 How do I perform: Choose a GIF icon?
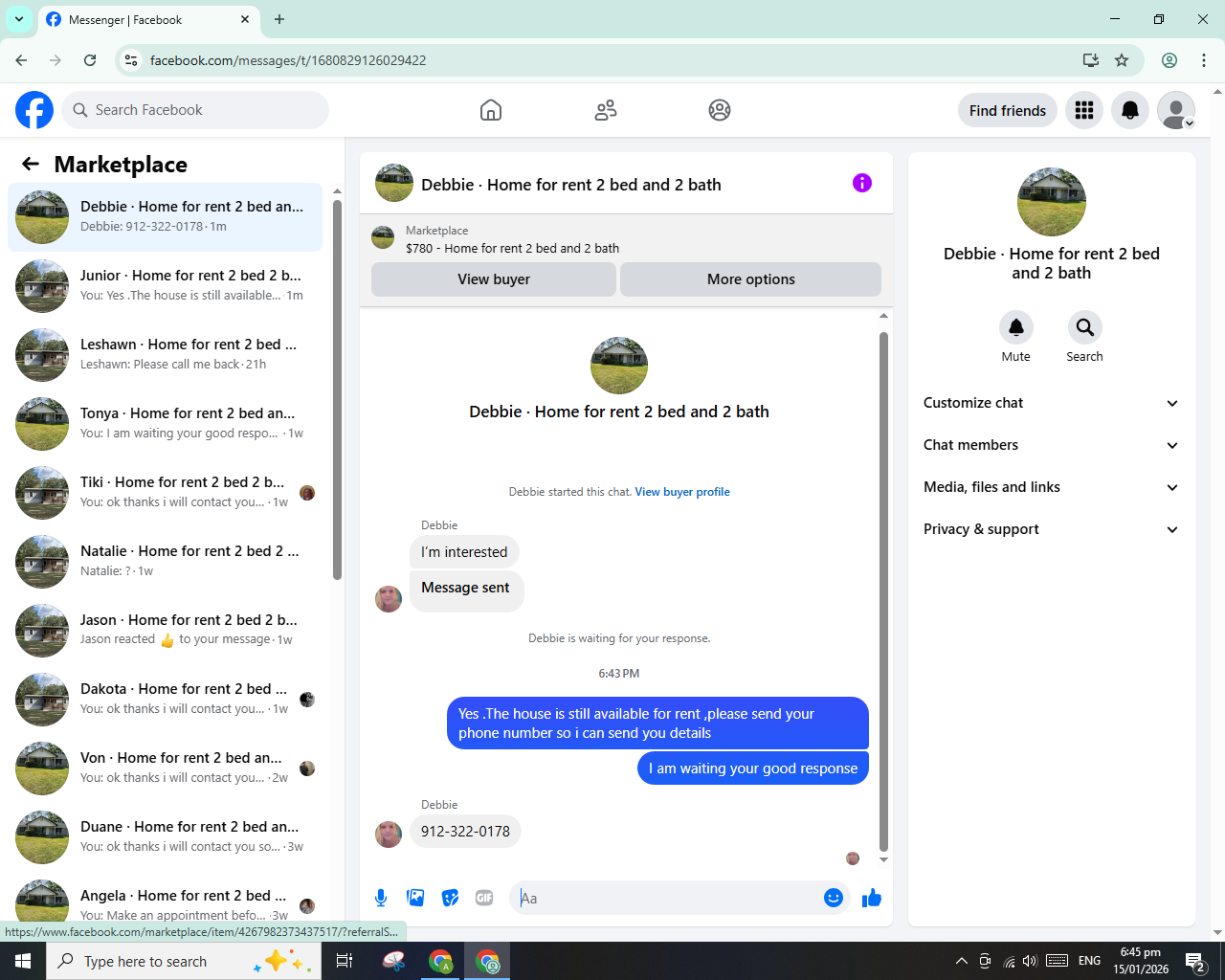click(484, 898)
